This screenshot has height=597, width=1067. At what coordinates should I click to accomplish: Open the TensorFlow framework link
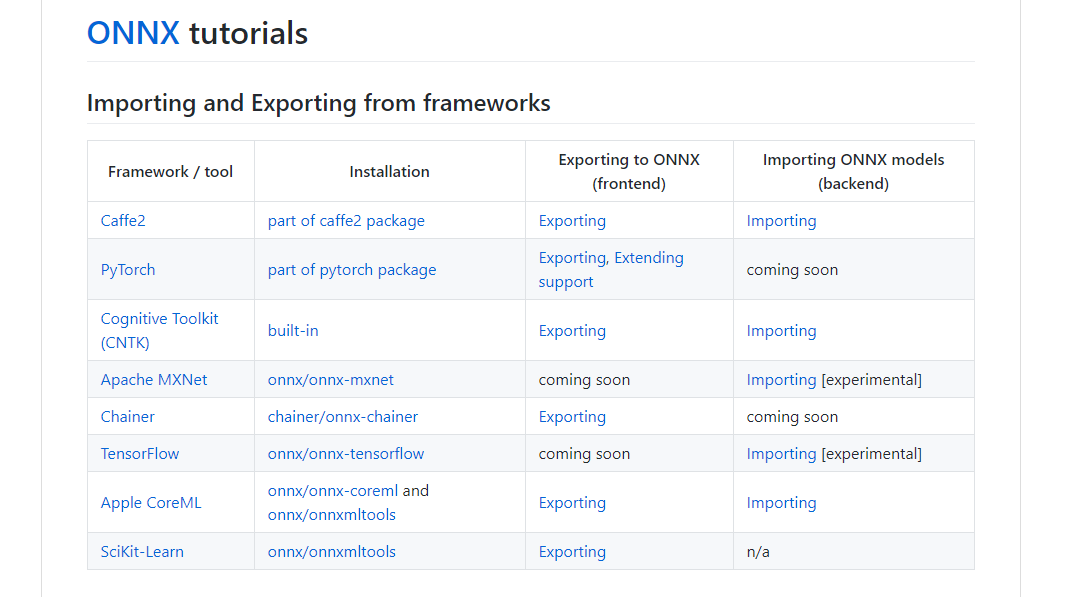(139, 453)
